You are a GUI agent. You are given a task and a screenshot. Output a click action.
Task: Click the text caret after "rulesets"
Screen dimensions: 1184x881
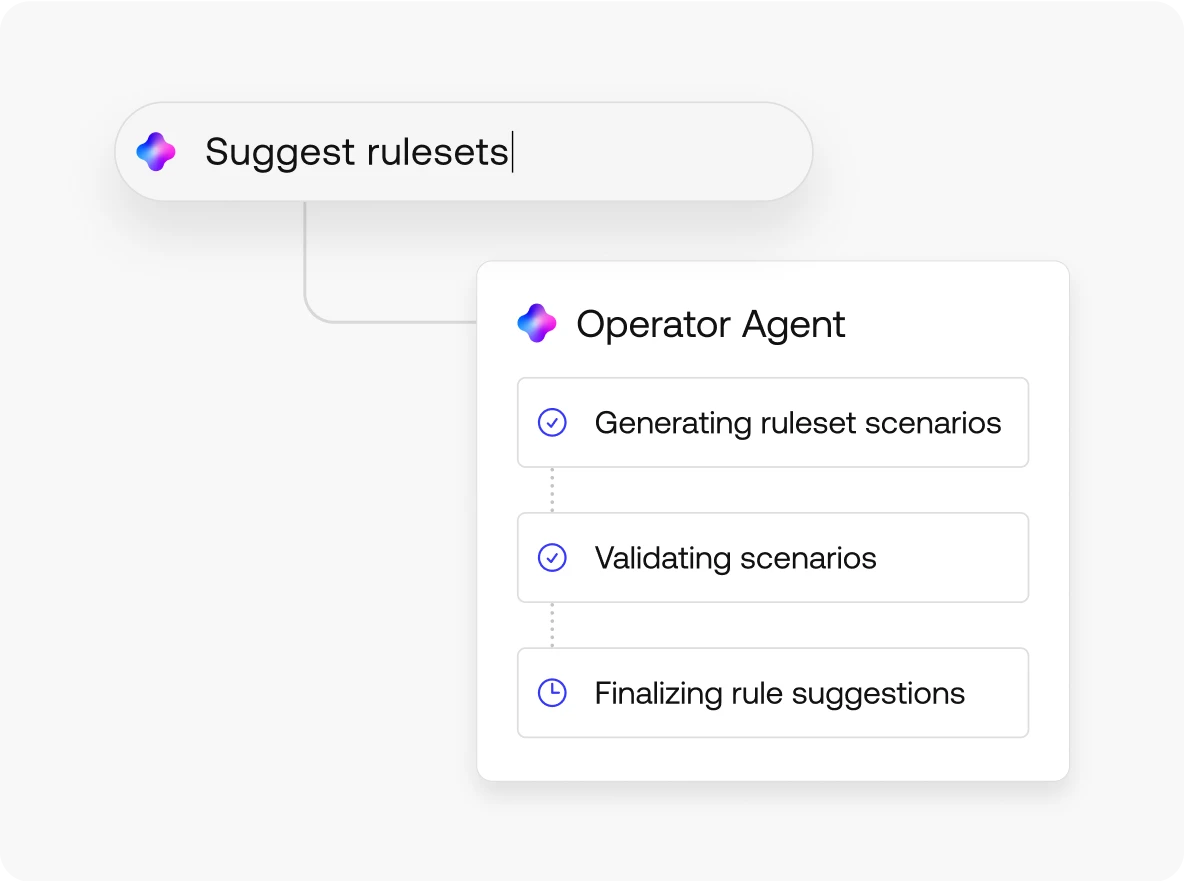click(513, 152)
